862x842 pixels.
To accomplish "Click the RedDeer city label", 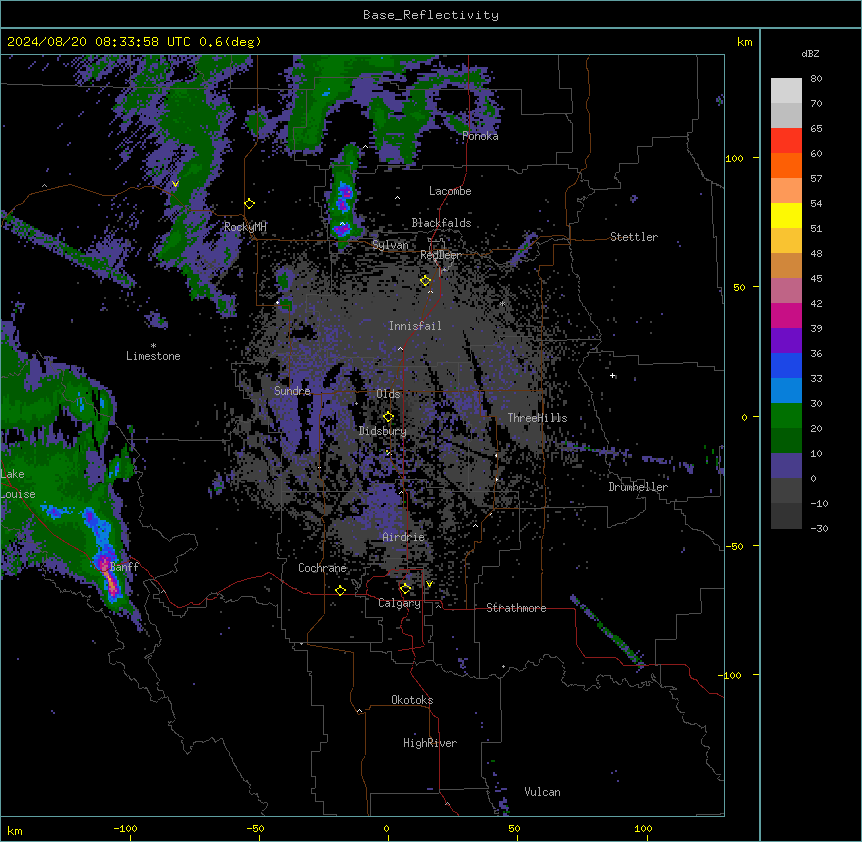I will pos(441,255).
